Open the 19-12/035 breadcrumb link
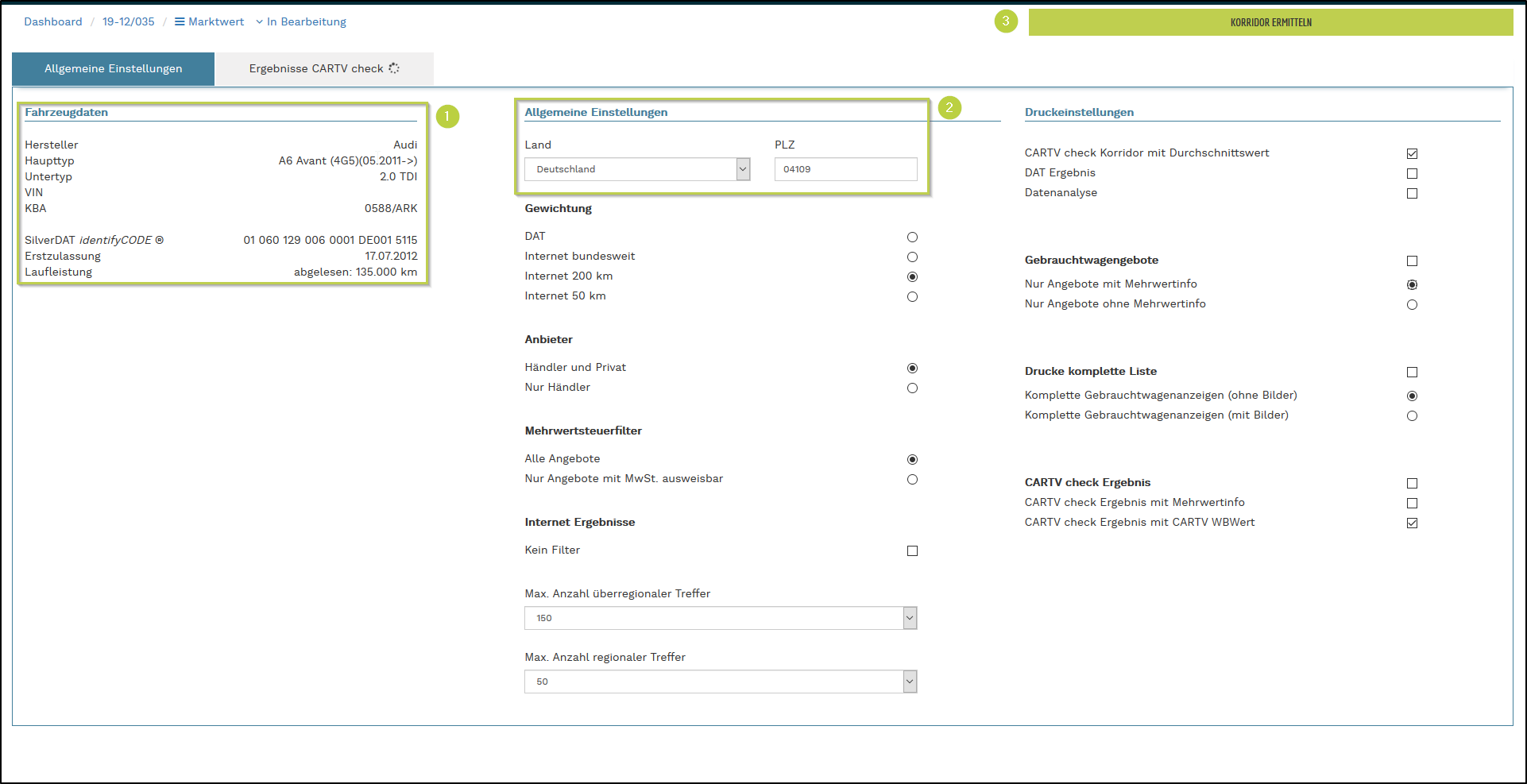 128,22
